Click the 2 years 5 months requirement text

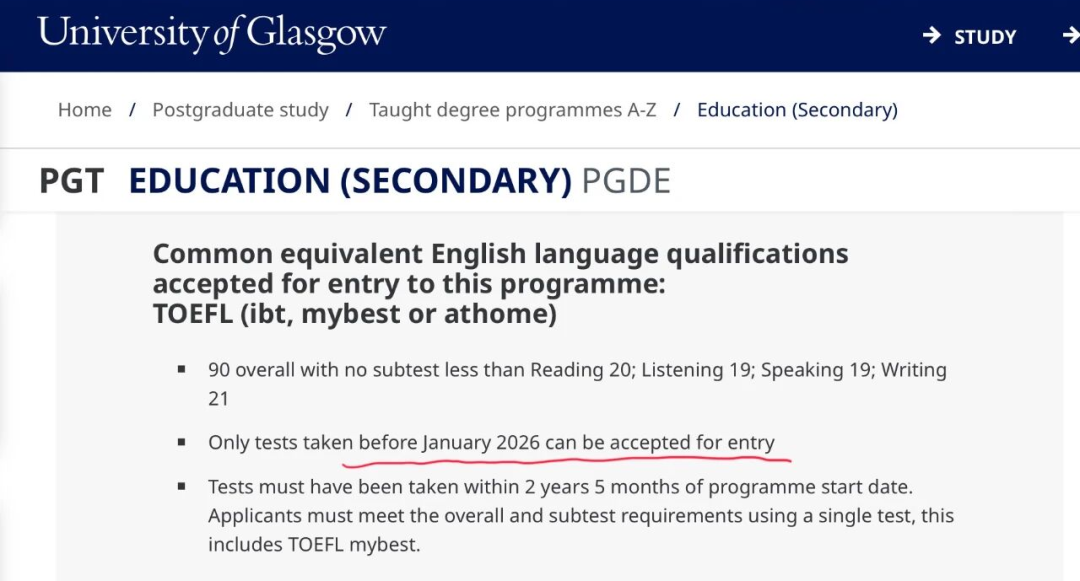coord(560,488)
